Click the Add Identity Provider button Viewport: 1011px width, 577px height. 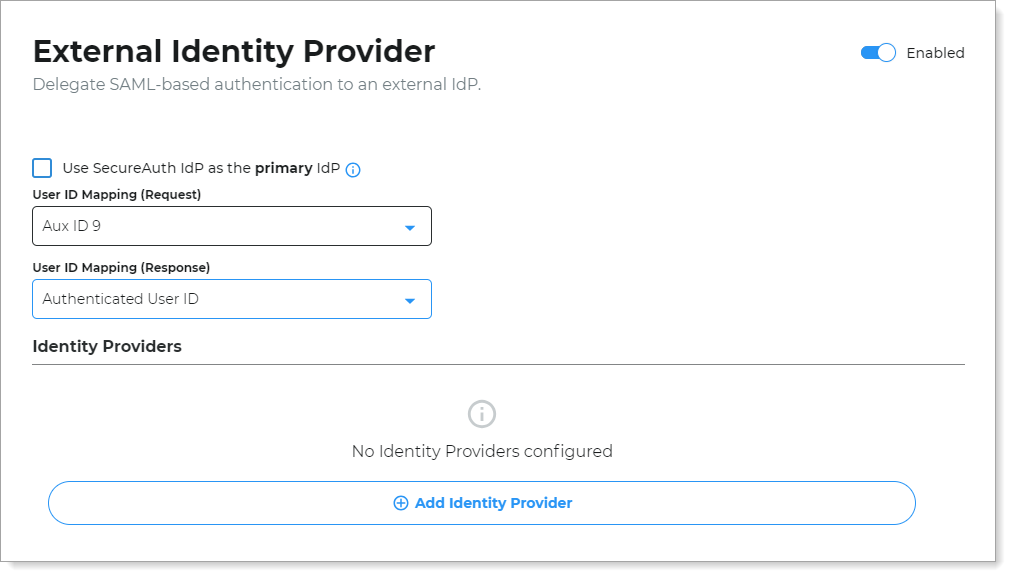coord(481,503)
